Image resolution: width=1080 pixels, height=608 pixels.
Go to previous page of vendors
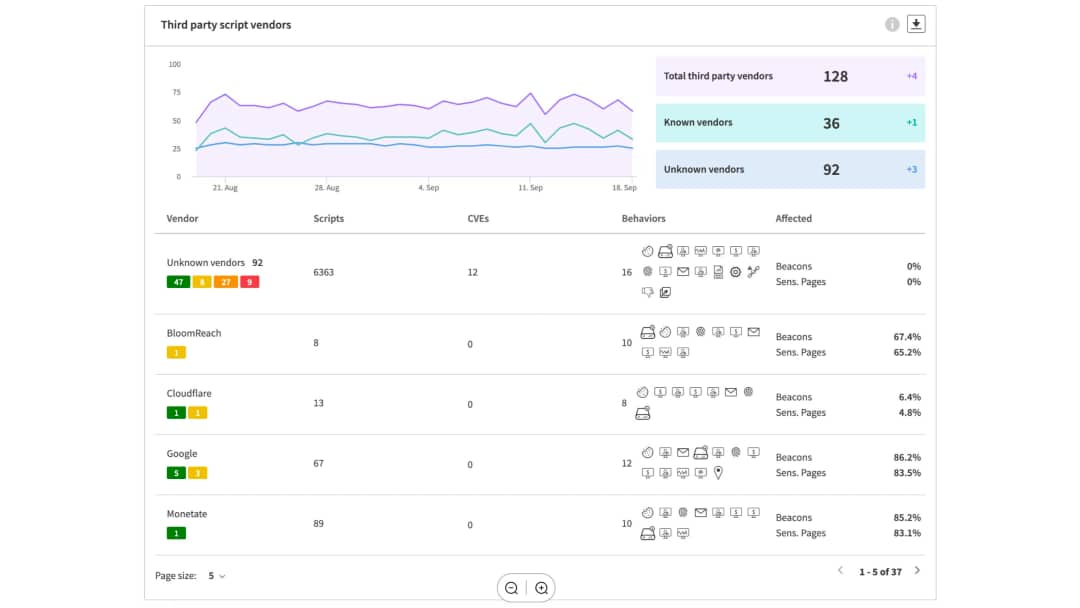(x=840, y=571)
